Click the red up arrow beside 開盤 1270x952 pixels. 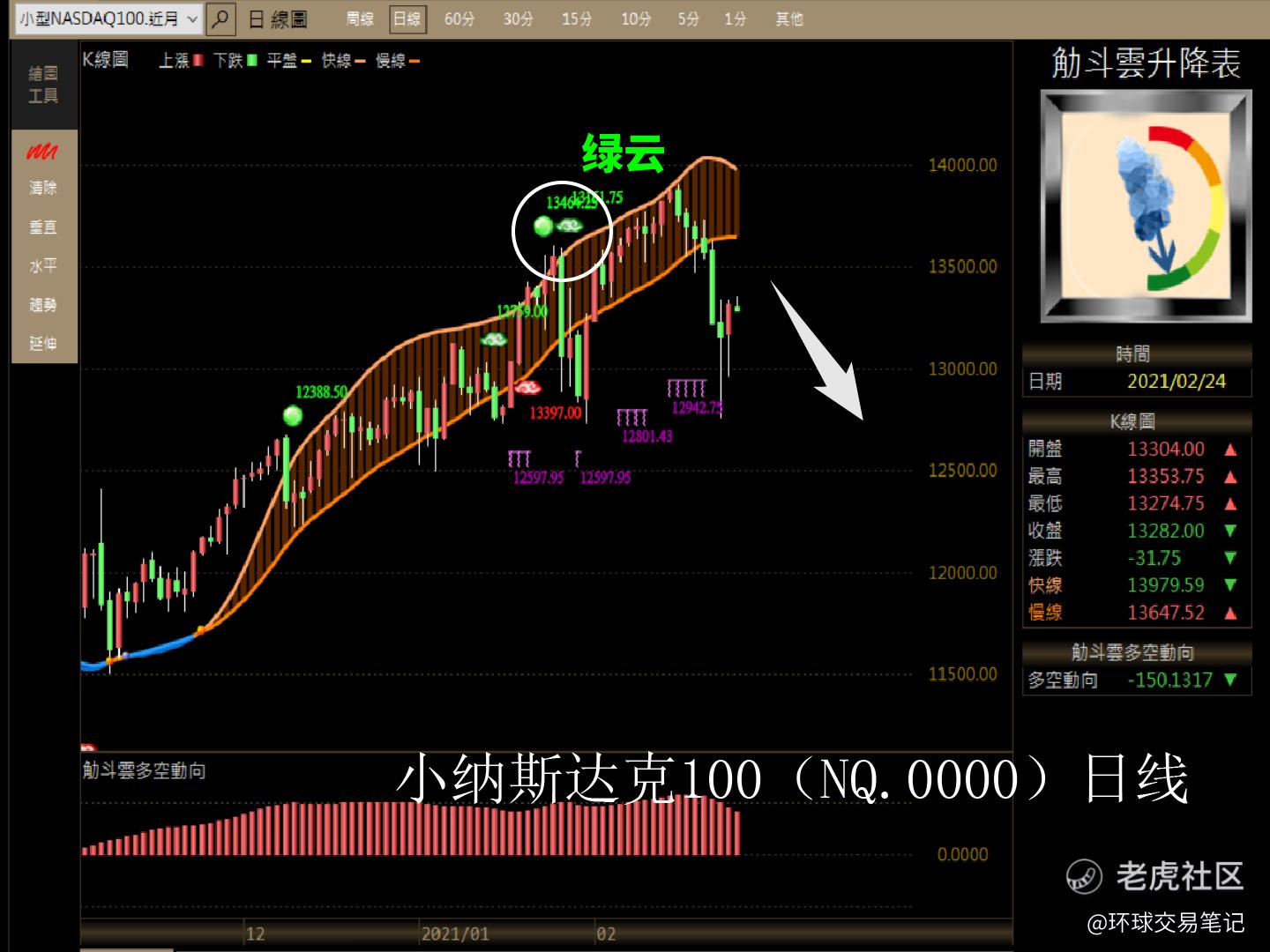pos(1230,450)
